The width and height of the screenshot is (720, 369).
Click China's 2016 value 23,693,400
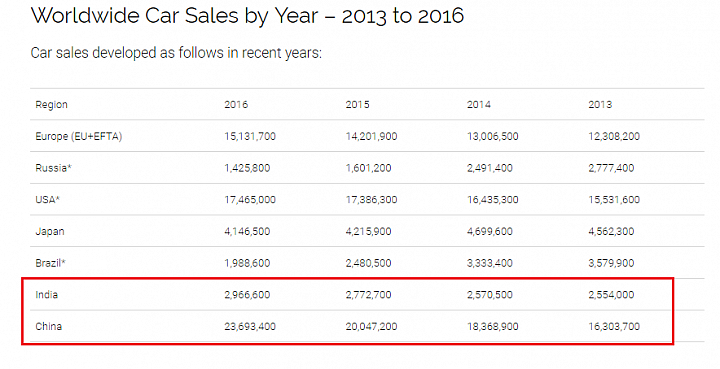250,327
